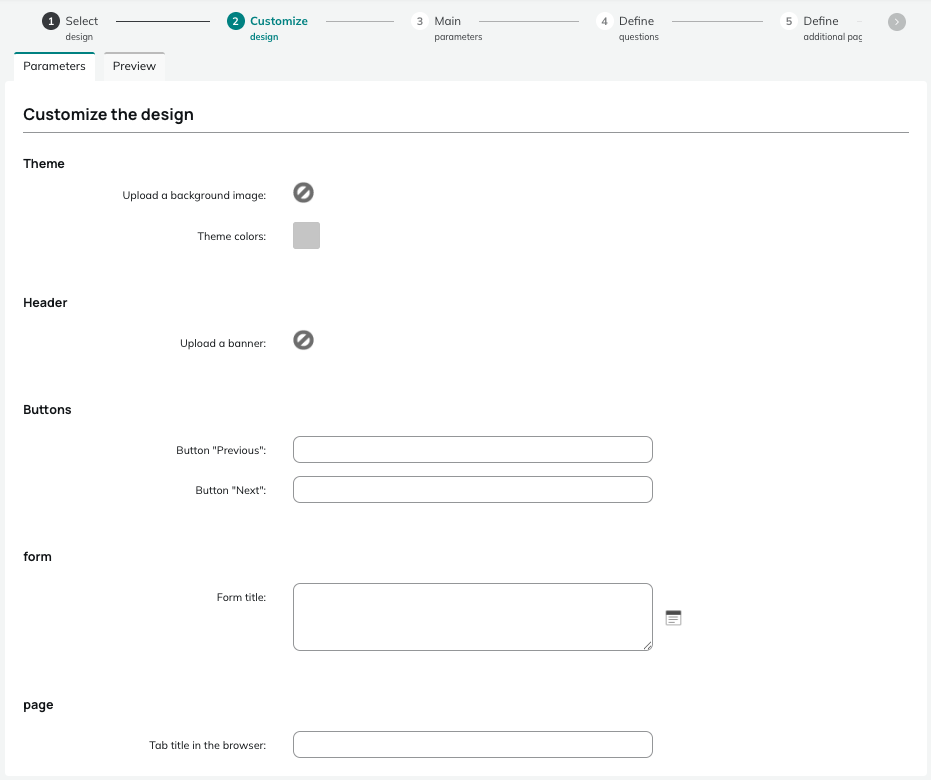Click the 'Theme' section heading
931x780 pixels.
pos(44,164)
